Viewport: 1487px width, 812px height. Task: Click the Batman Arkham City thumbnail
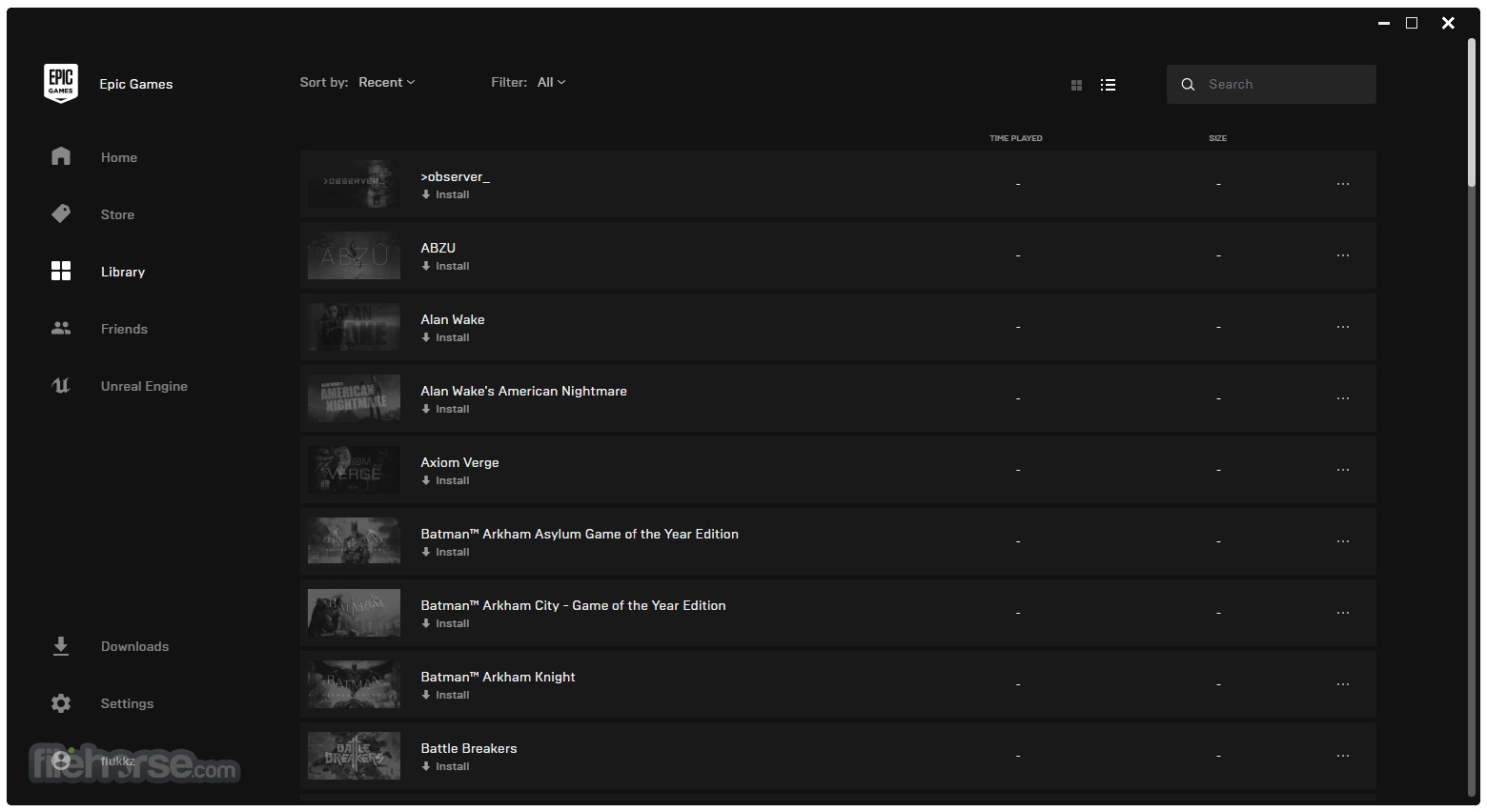354,613
